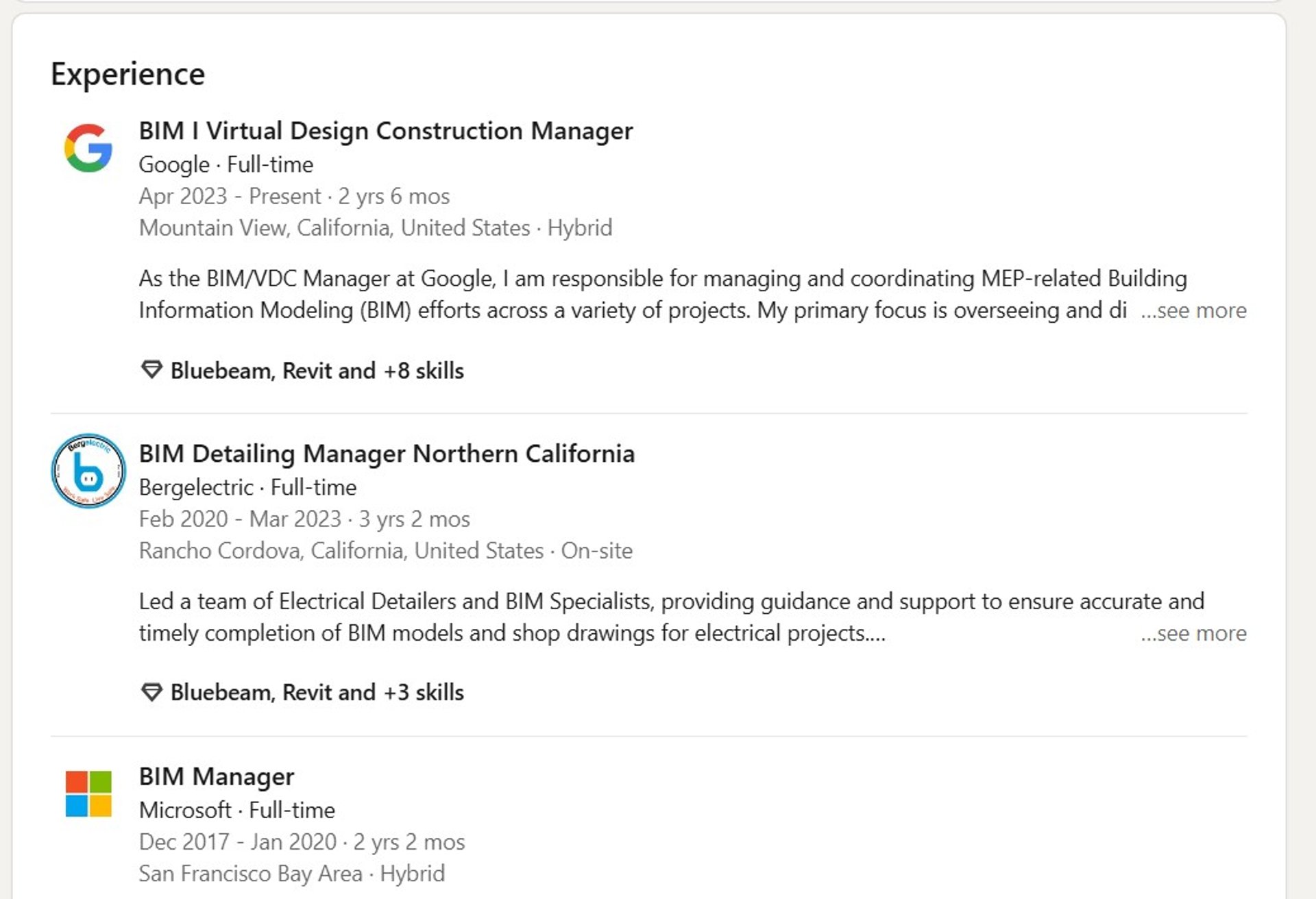Viewport: 1316px width, 899px height.
Task: Expand the Google role description with see more
Action: coord(1193,310)
